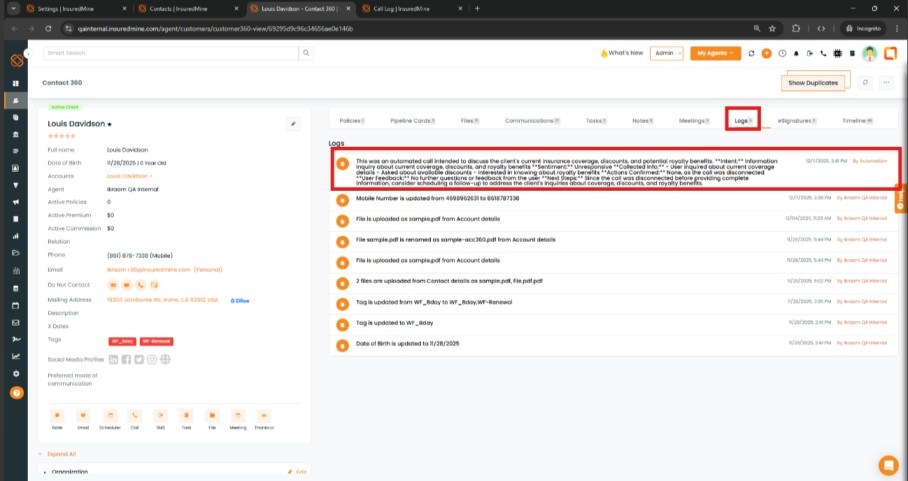Switch to the eSignatures tab
Image resolution: width=908 pixels, height=481 pixels.
pyautogui.click(x=796, y=120)
